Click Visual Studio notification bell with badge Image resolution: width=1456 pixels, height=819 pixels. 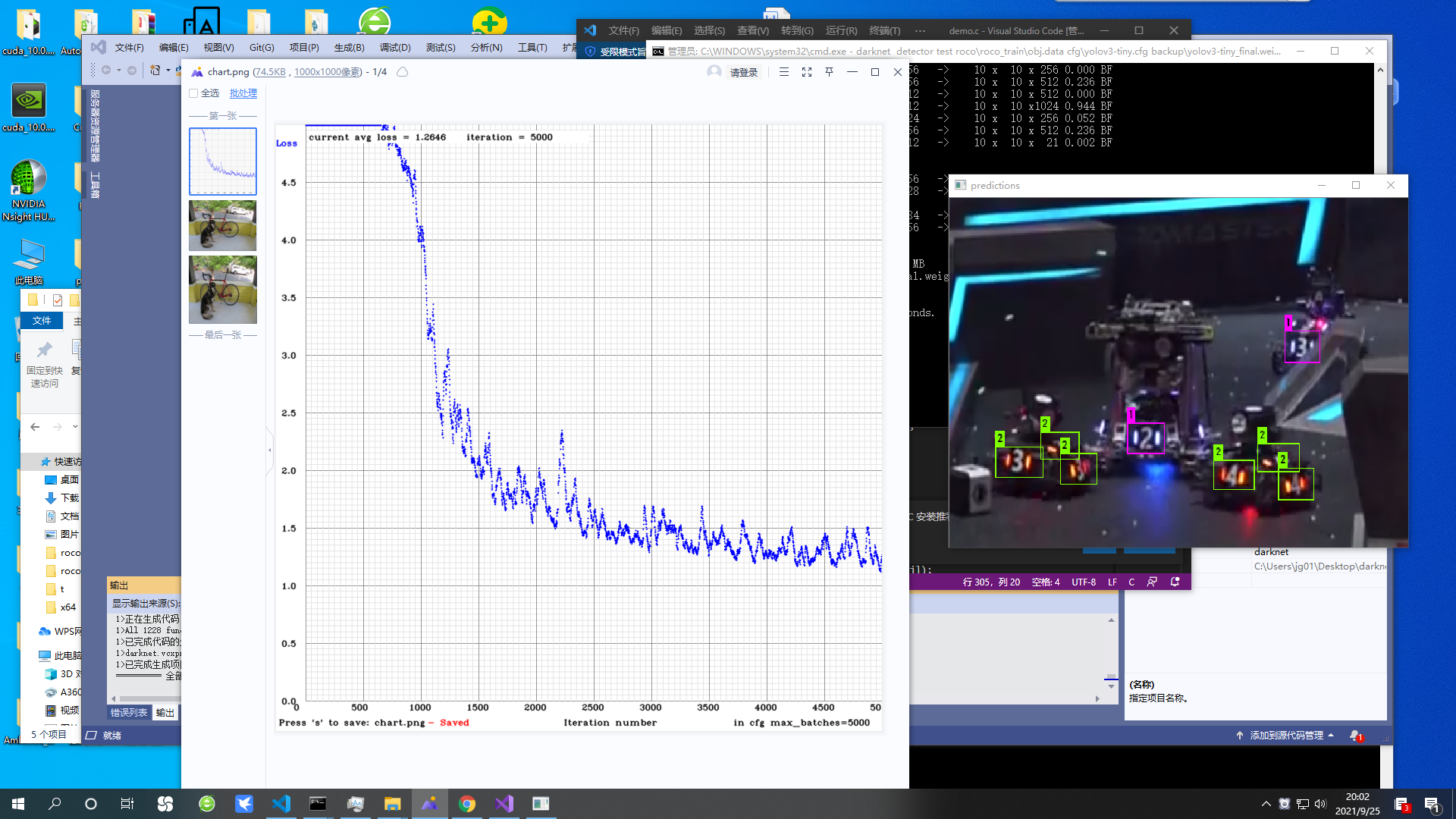[x=1356, y=736]
